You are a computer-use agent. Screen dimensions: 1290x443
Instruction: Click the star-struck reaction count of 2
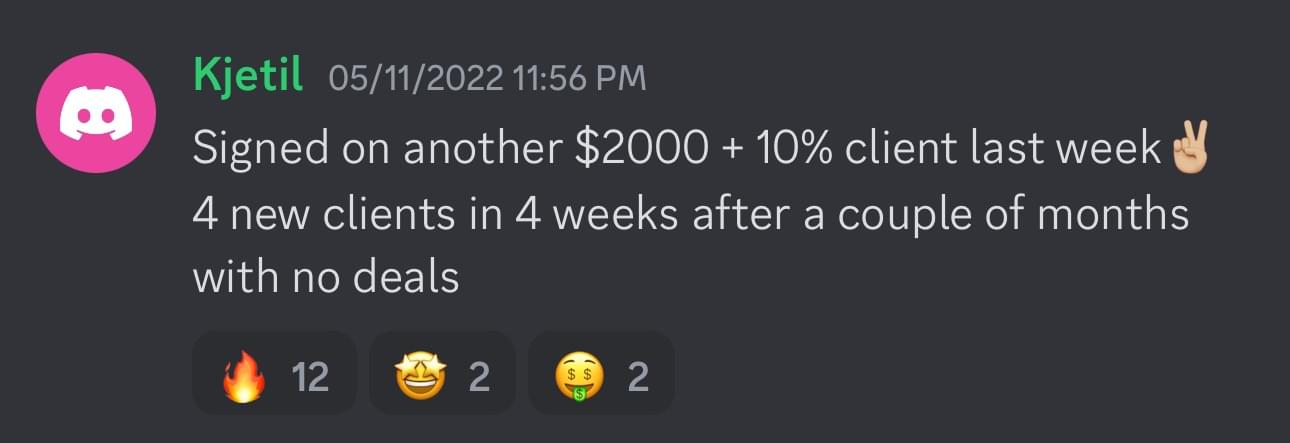pyautogui.click(x=479, y=378)
